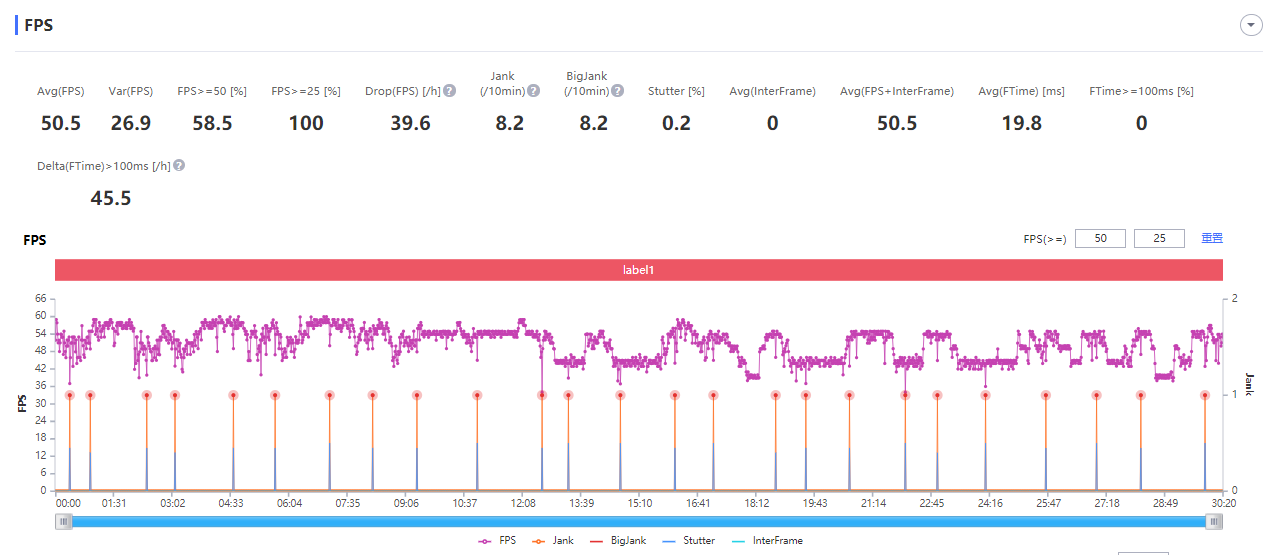Viewport: 1275px width, 555px height.
Task: Click the FPS>=25 [%] value 100
Action: coord(306,123)
